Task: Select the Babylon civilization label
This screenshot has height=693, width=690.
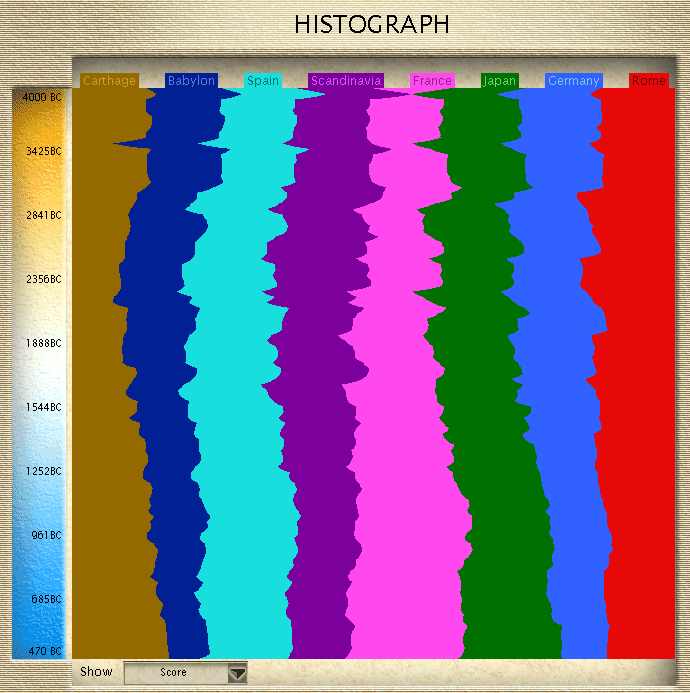Action: 191,80
